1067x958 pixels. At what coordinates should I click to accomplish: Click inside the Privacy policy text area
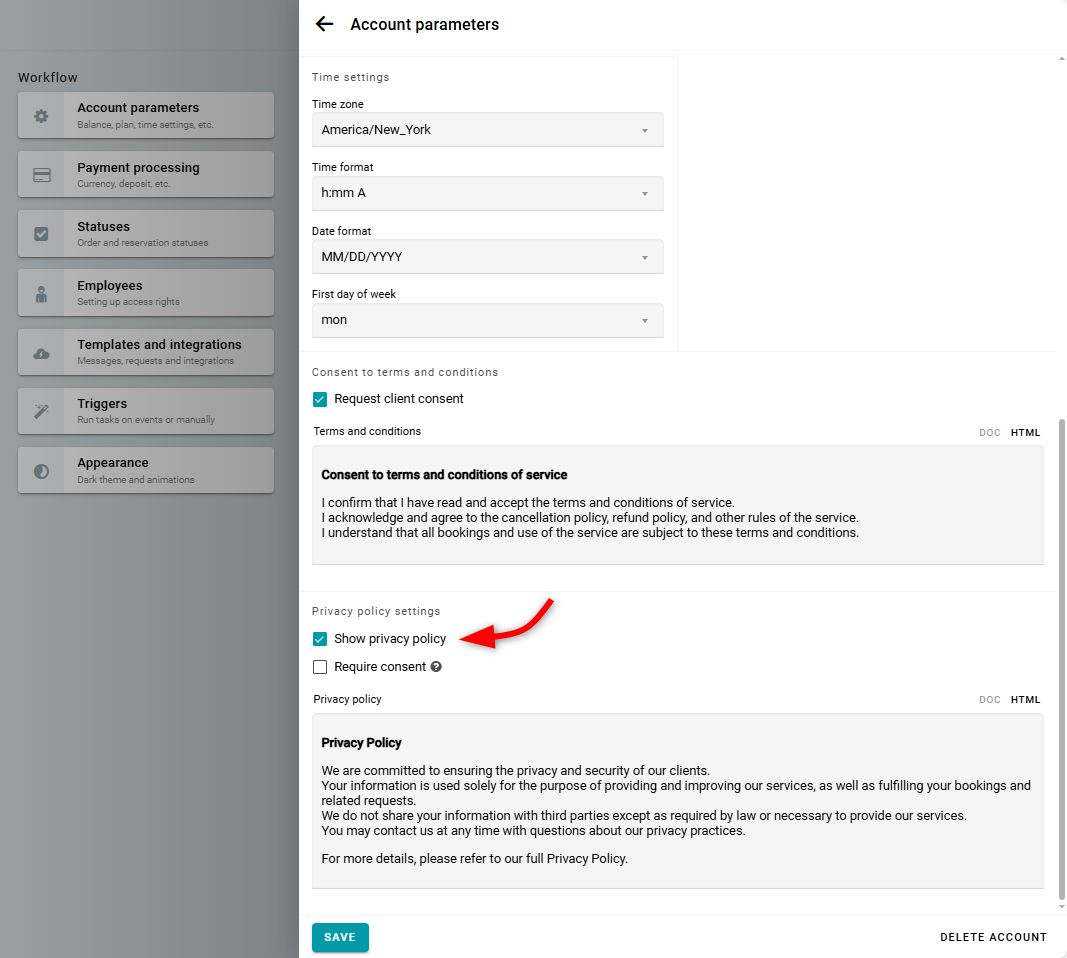pos(677,800)
